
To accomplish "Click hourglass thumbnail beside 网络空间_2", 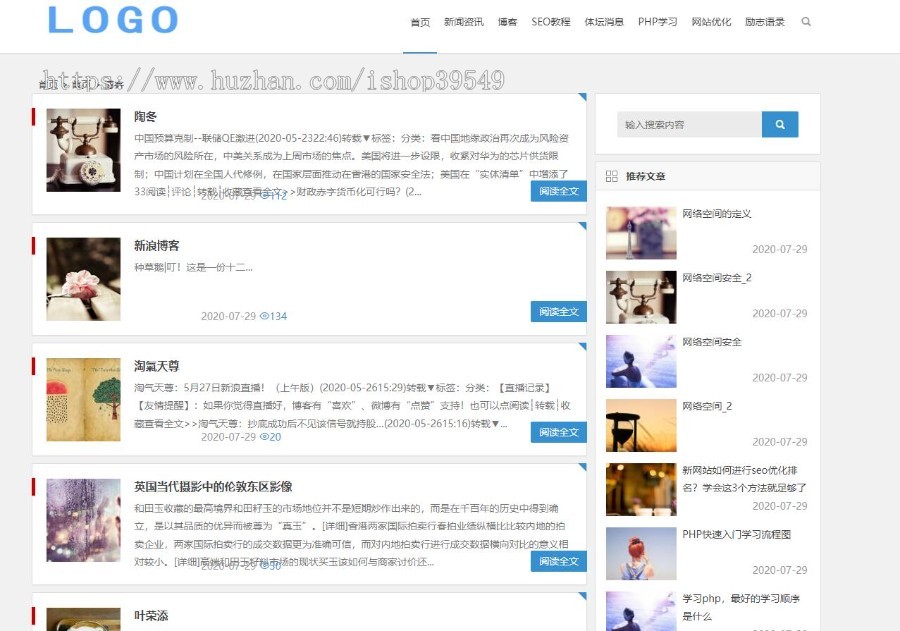I will pyautogui.click(x=641, y=425).
